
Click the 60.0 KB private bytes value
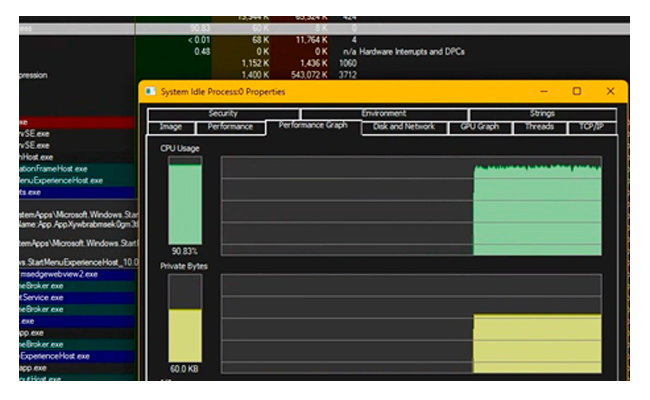point(184,369)
